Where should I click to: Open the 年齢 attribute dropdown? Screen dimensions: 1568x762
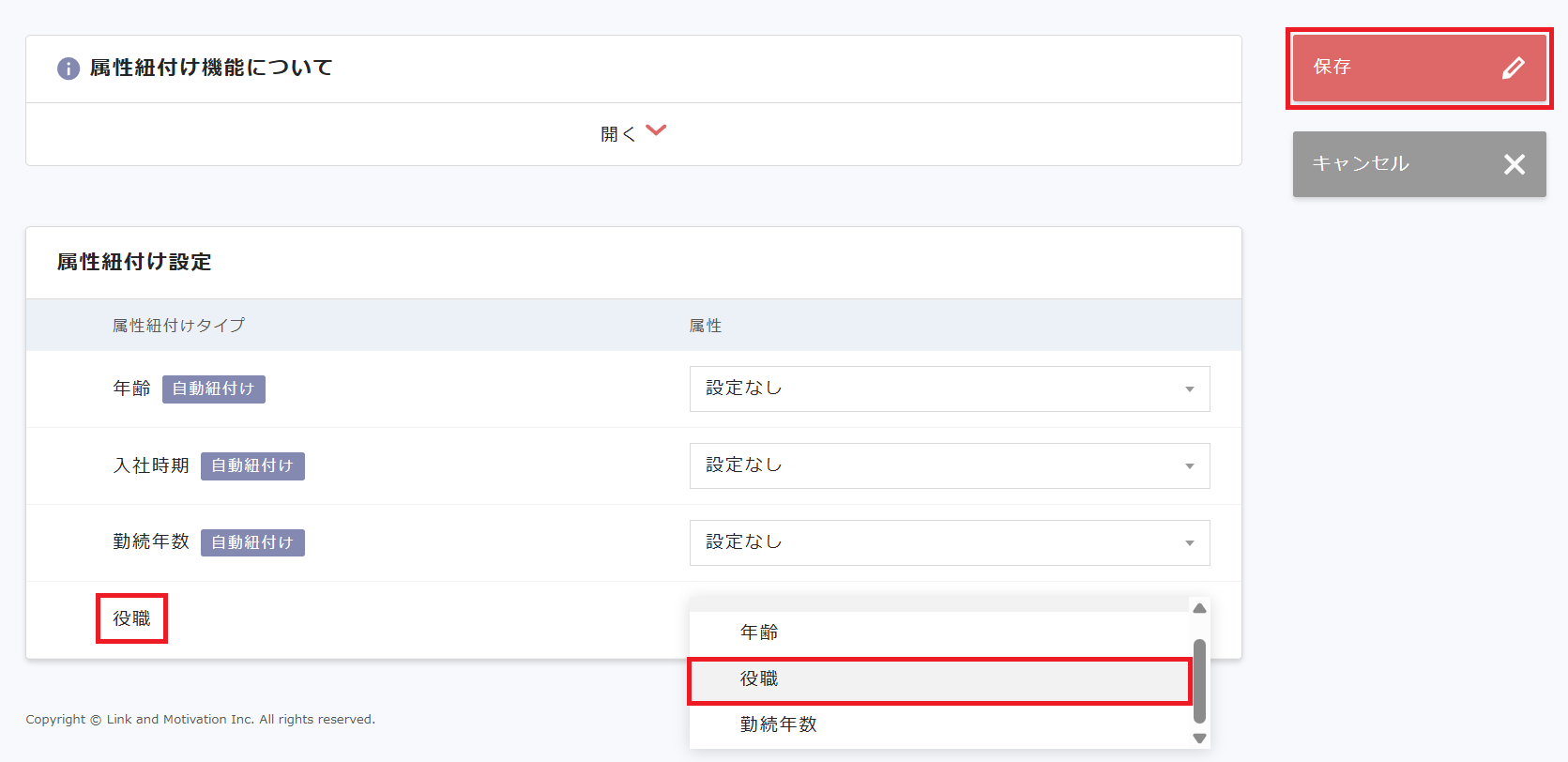949,389
